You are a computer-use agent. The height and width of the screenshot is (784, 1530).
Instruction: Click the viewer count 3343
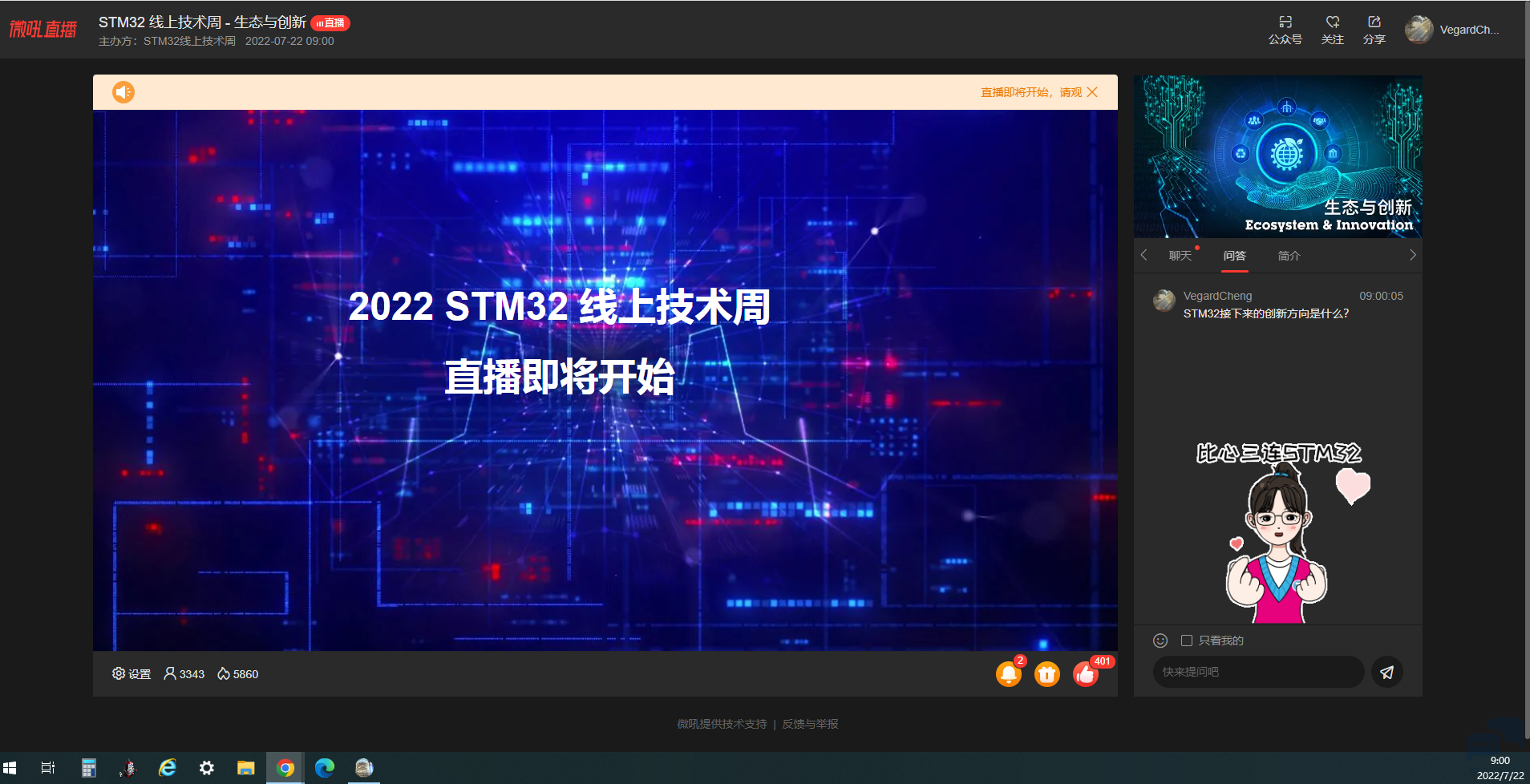tap(184, 674)
